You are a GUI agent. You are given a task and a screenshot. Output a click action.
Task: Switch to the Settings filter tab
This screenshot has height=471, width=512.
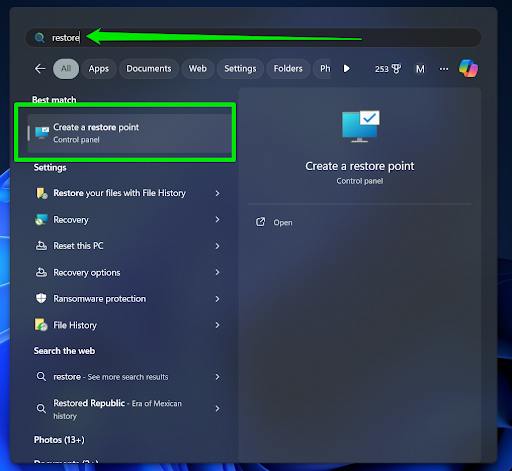(240, 69)
